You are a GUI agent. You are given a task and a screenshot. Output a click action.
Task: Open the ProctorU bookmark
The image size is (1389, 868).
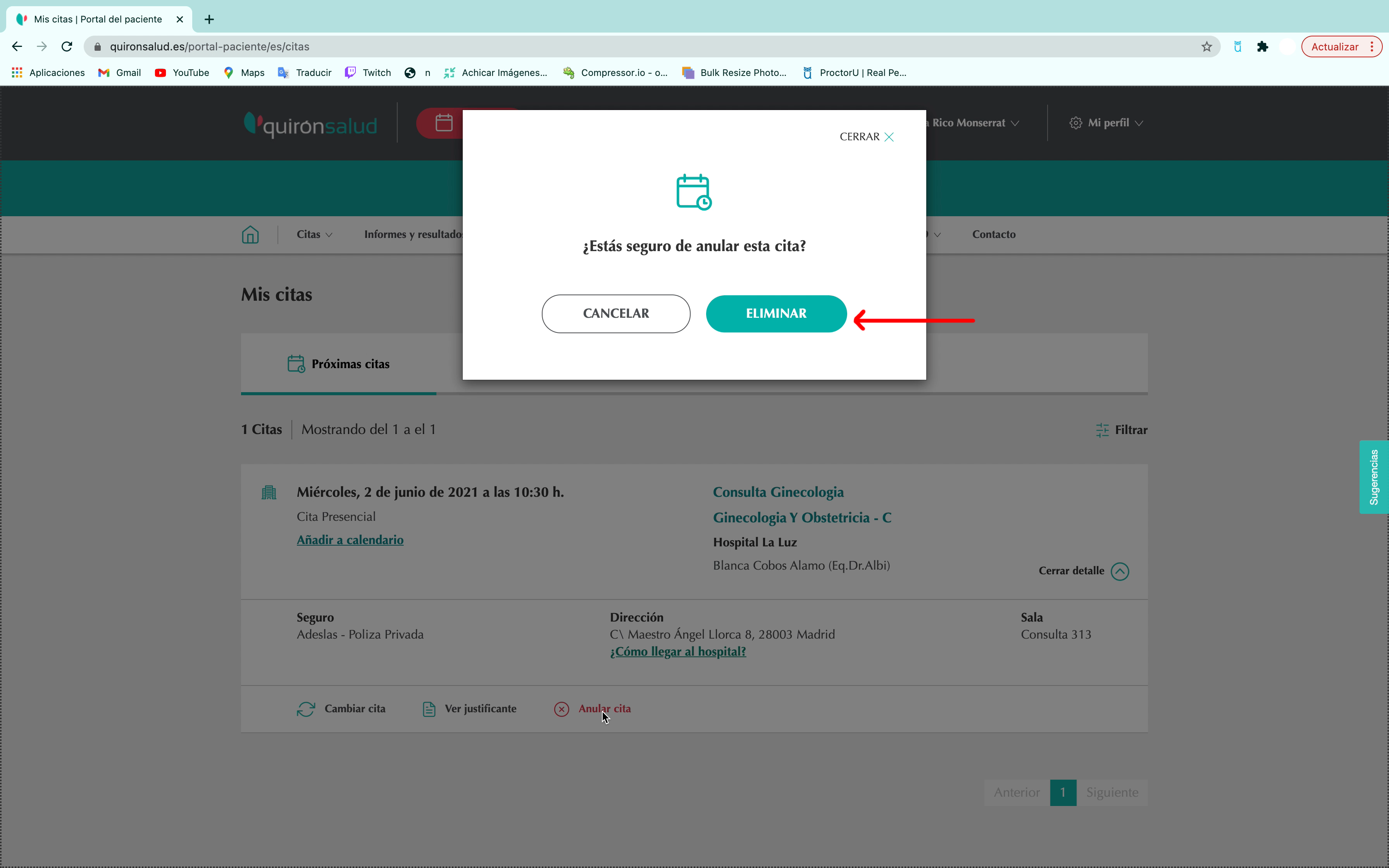point(855,72)
